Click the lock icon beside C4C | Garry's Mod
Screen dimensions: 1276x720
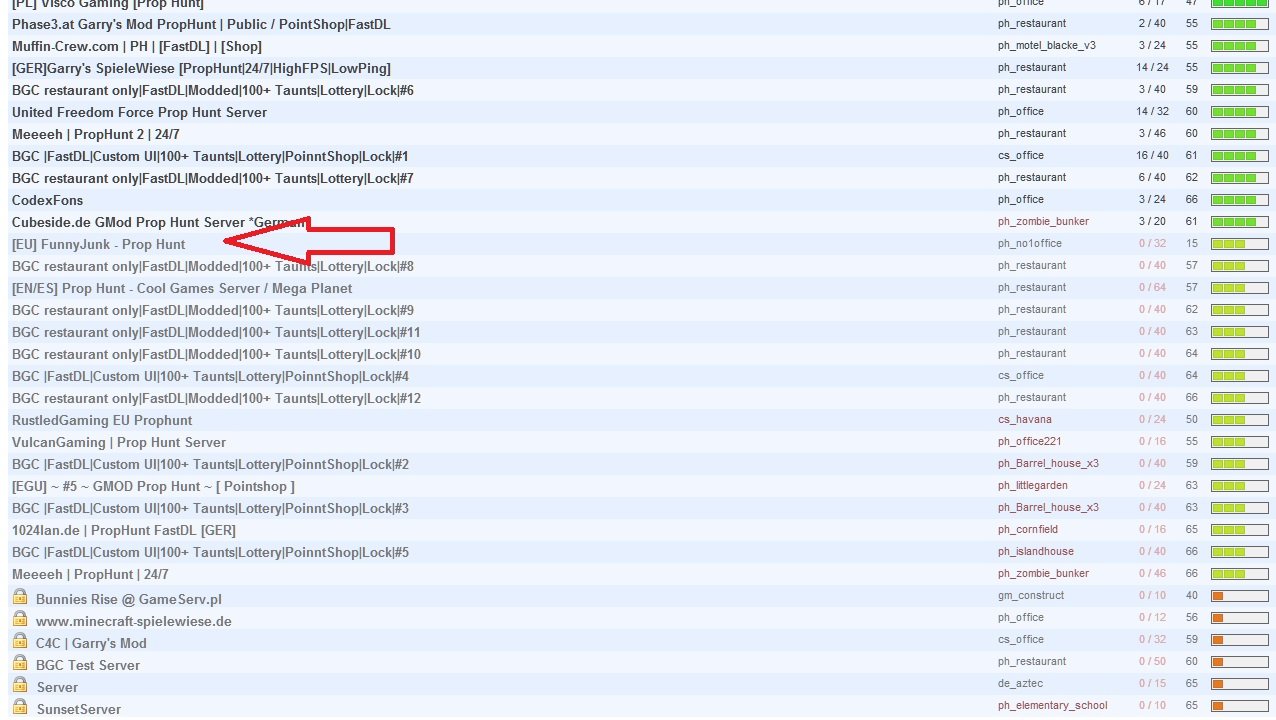click(19, 641)
